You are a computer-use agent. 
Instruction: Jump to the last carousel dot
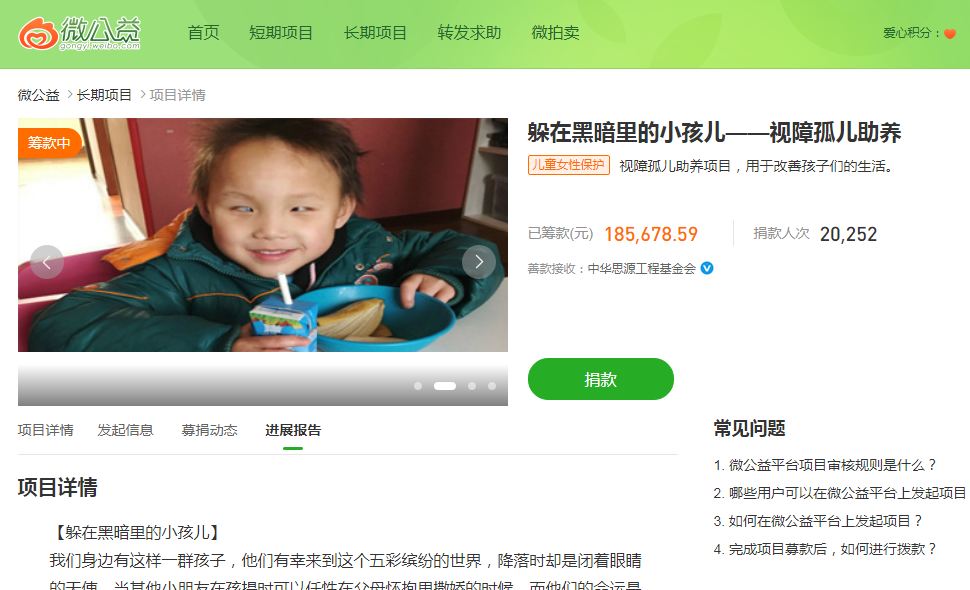pos(492,386)
